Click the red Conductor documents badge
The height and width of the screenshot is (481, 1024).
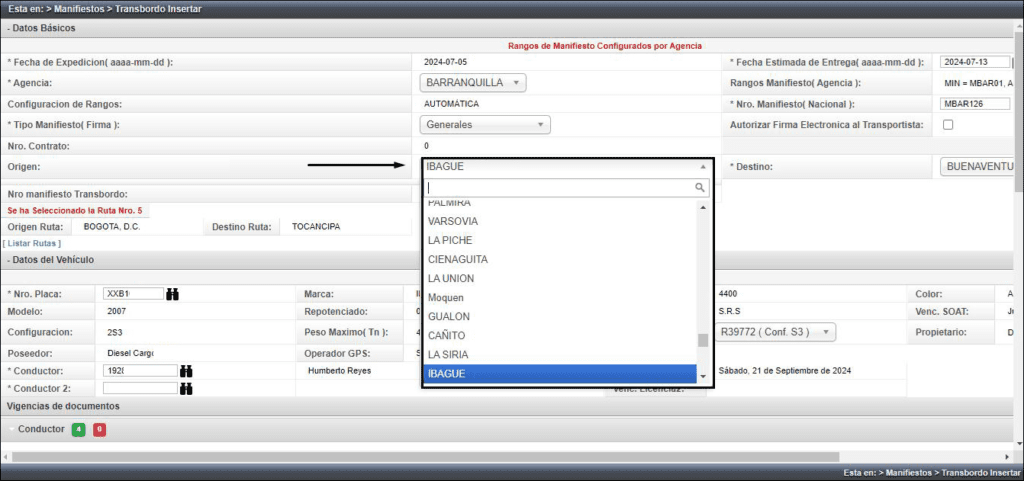point(99,430)
